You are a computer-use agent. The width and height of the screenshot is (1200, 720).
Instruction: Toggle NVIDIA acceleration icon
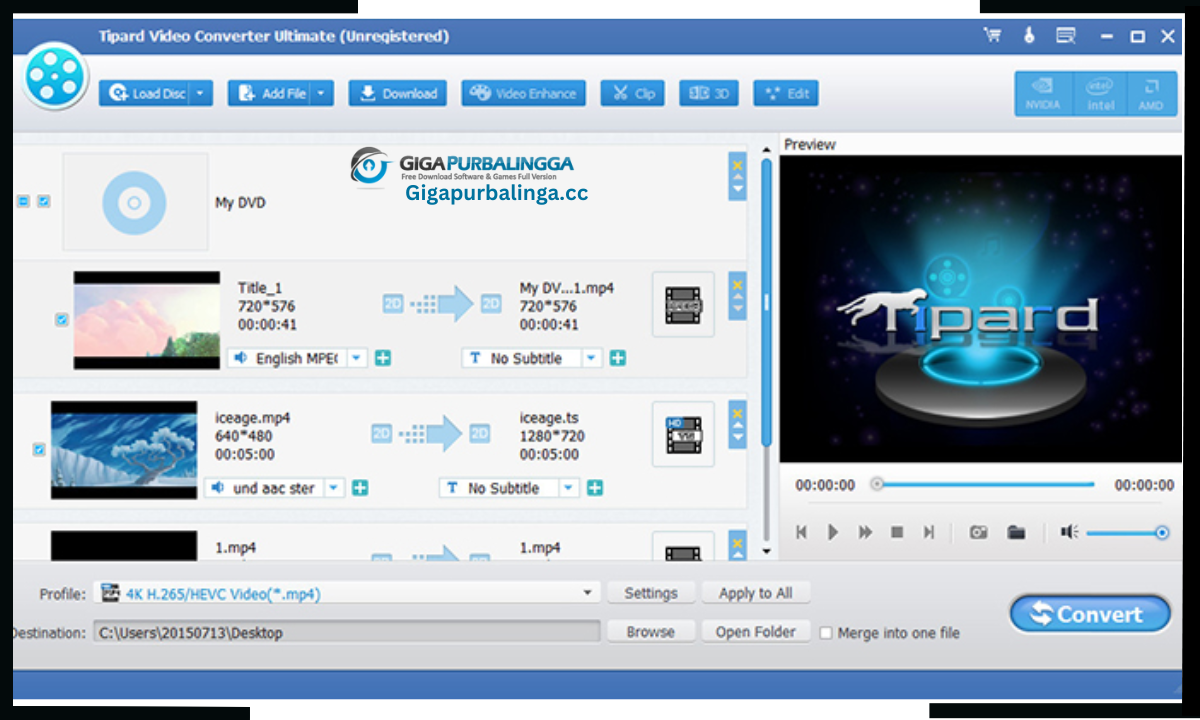pyautogui.click(x=1043, y=93)
